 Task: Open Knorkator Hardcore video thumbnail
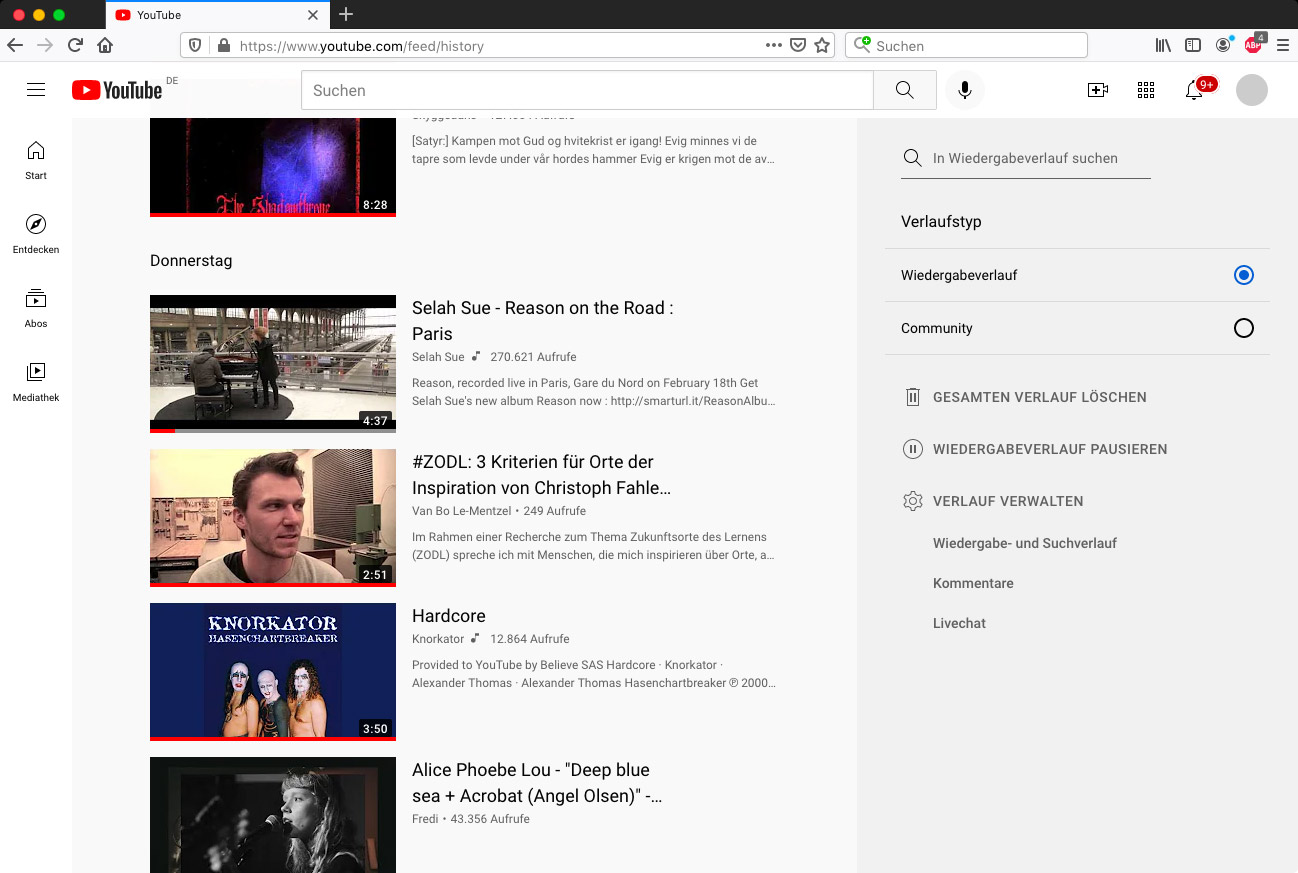coord(273,671)
